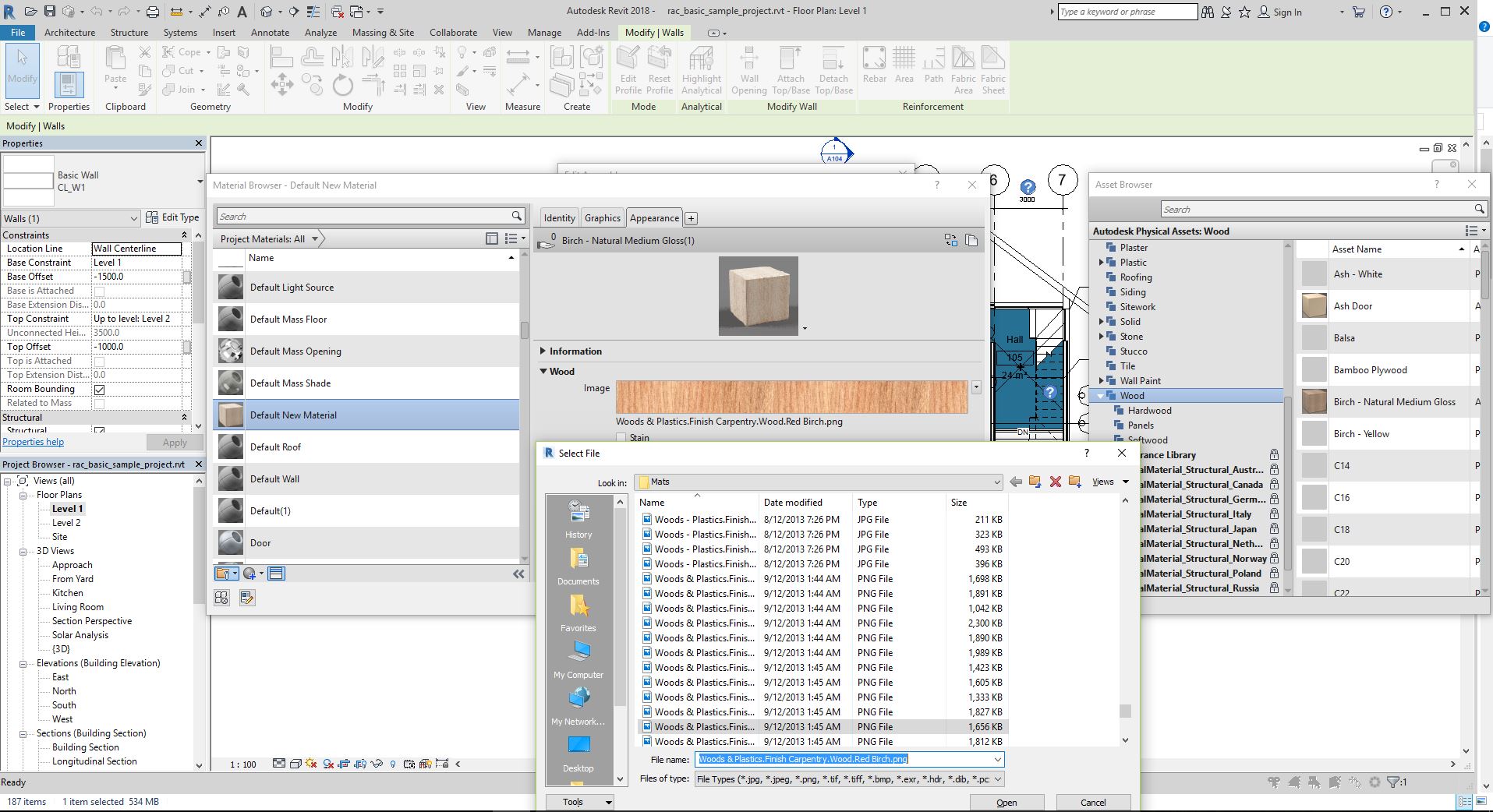
Task: Open the Image options dropdown arrow
Action: point(976,387)
